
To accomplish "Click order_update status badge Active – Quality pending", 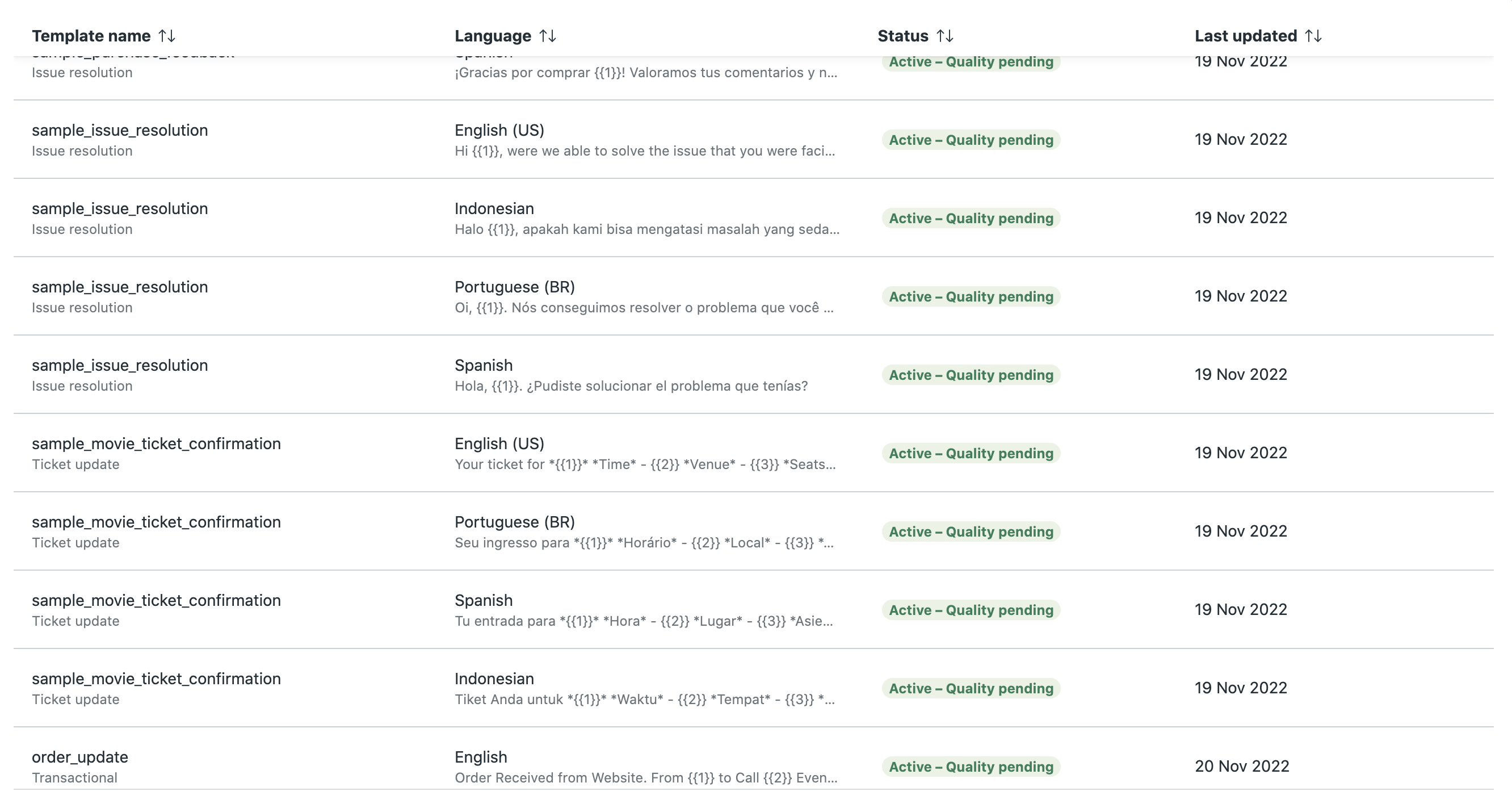I will point(971,767).
